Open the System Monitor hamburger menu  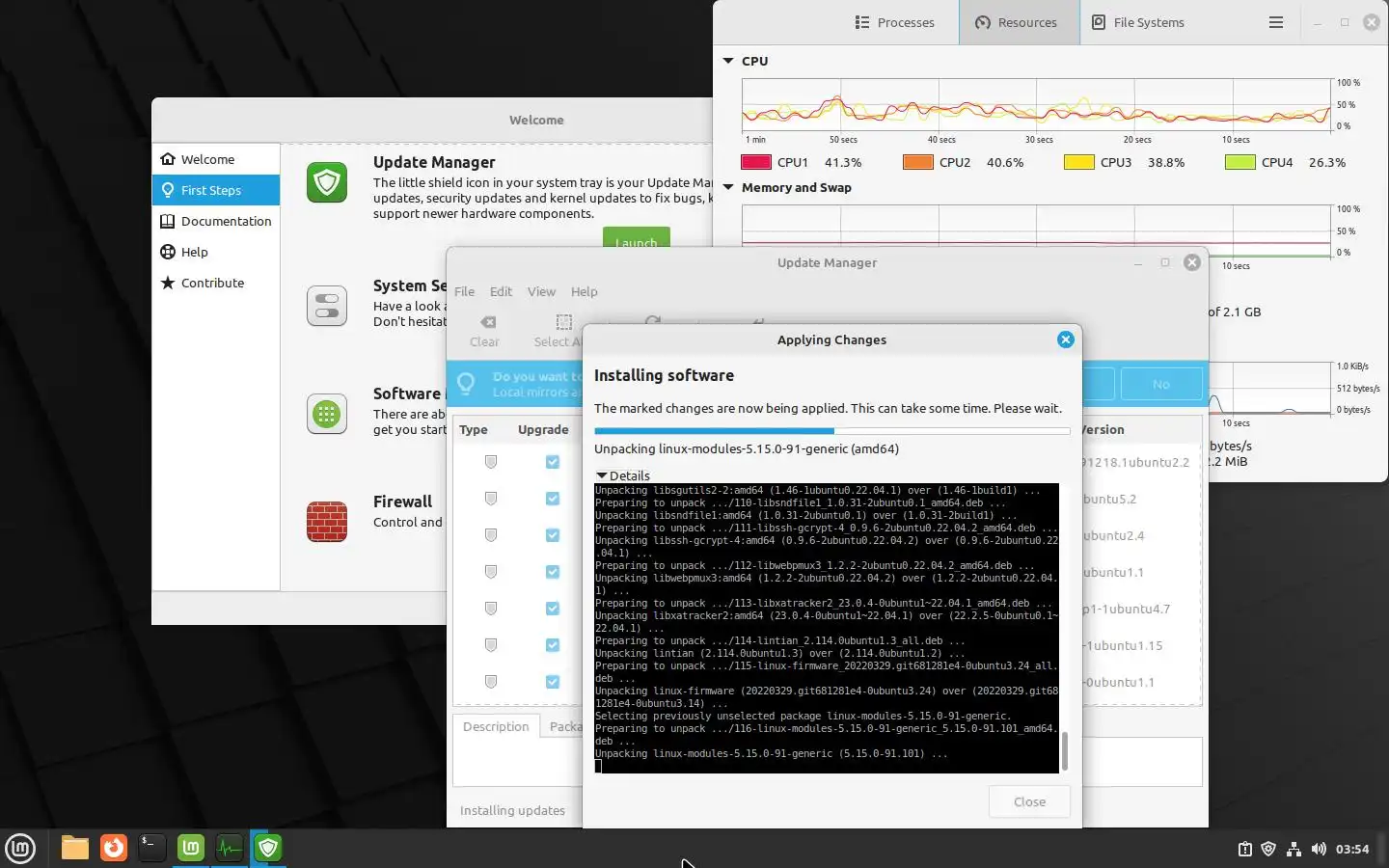[1276, 22]
